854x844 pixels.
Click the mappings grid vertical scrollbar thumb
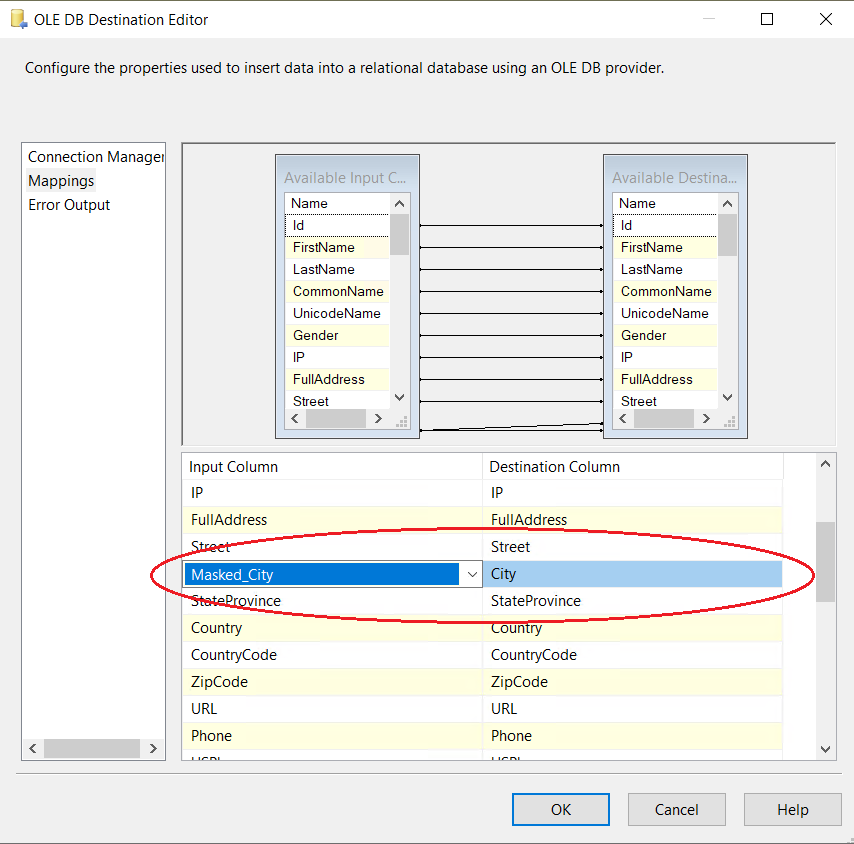825,560
